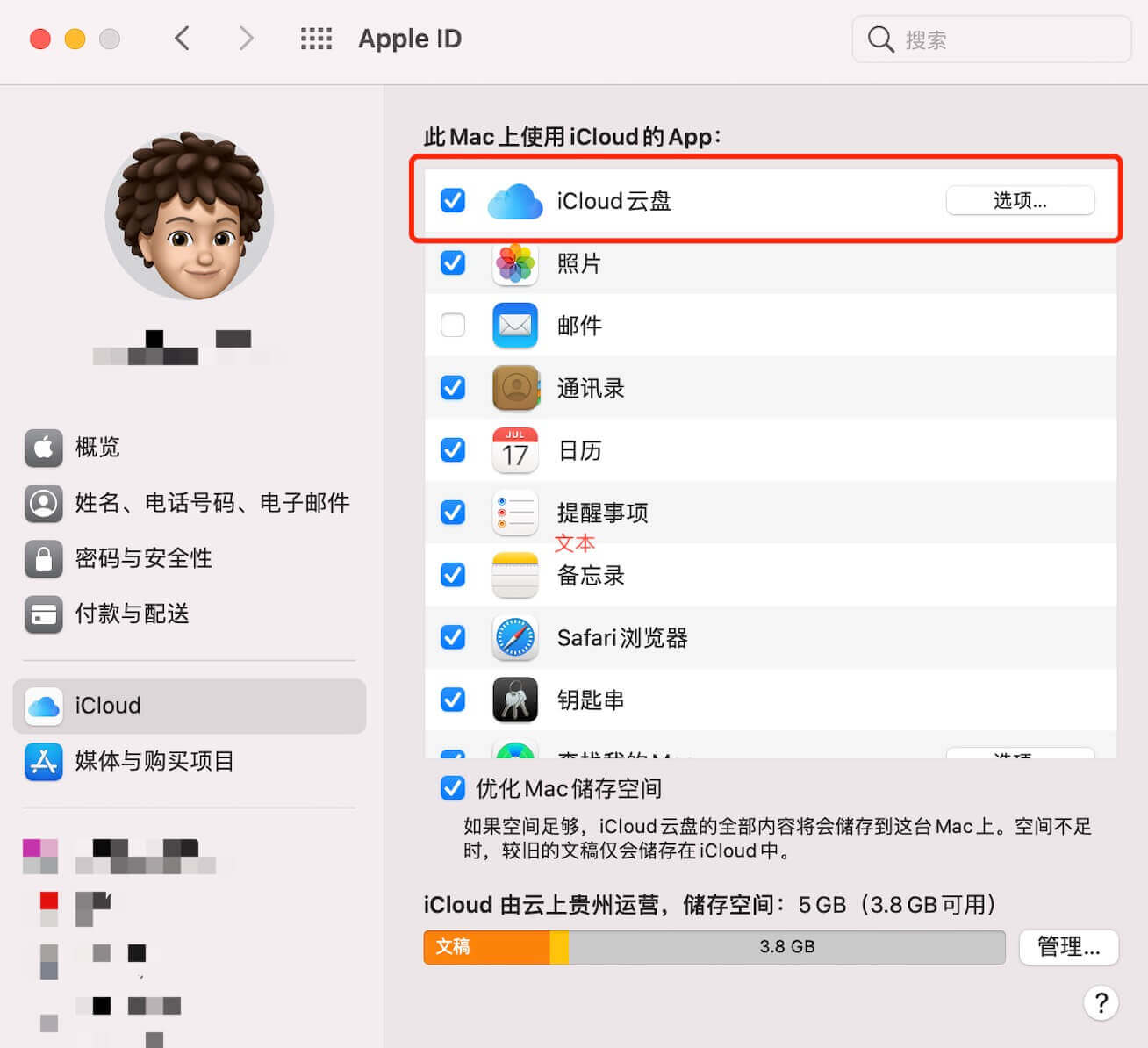Click the 照片 label text

[x=579, y=263]
